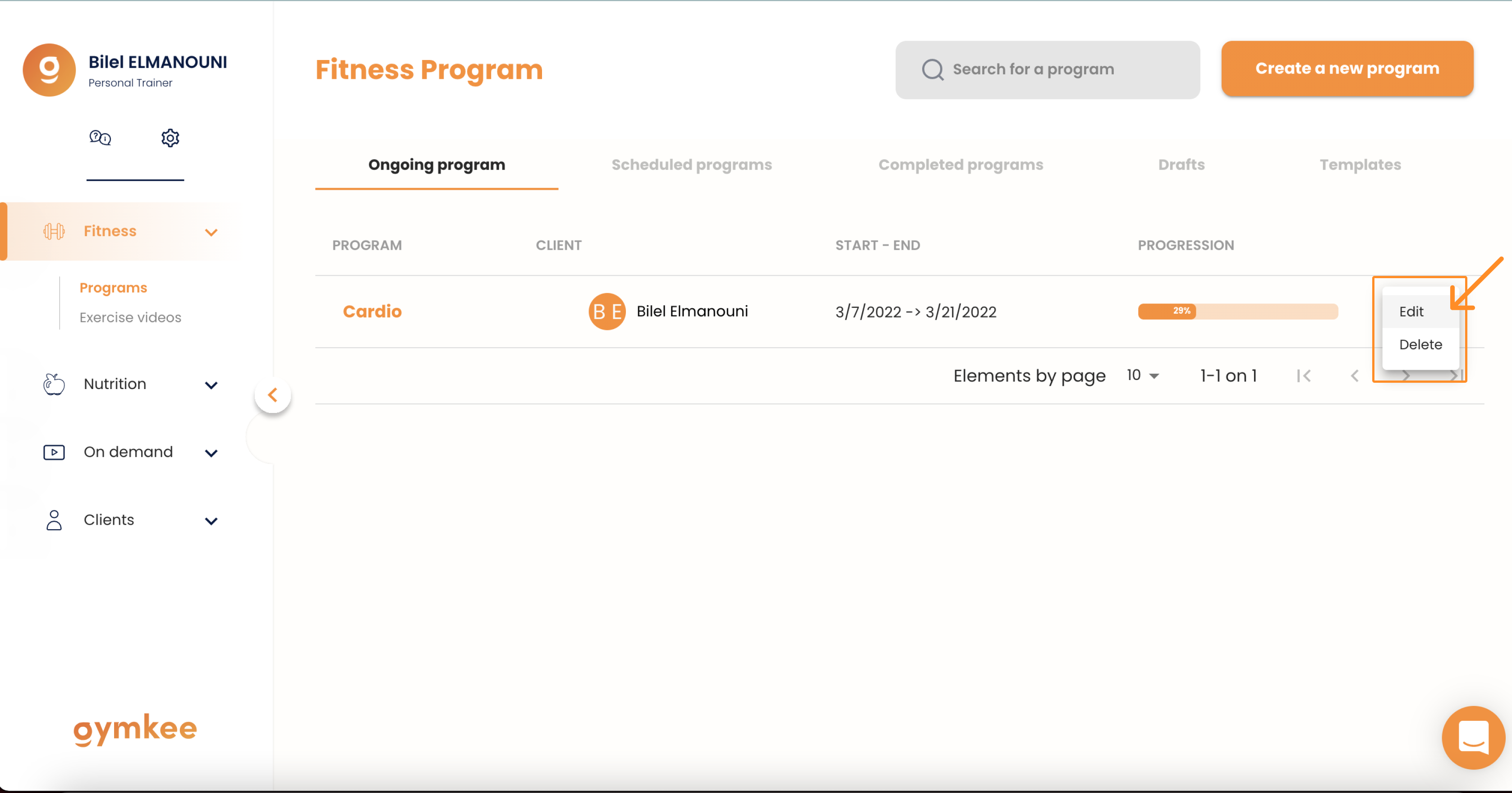Go to first page of results
1512x793 pixels.
coord(1304,376)
